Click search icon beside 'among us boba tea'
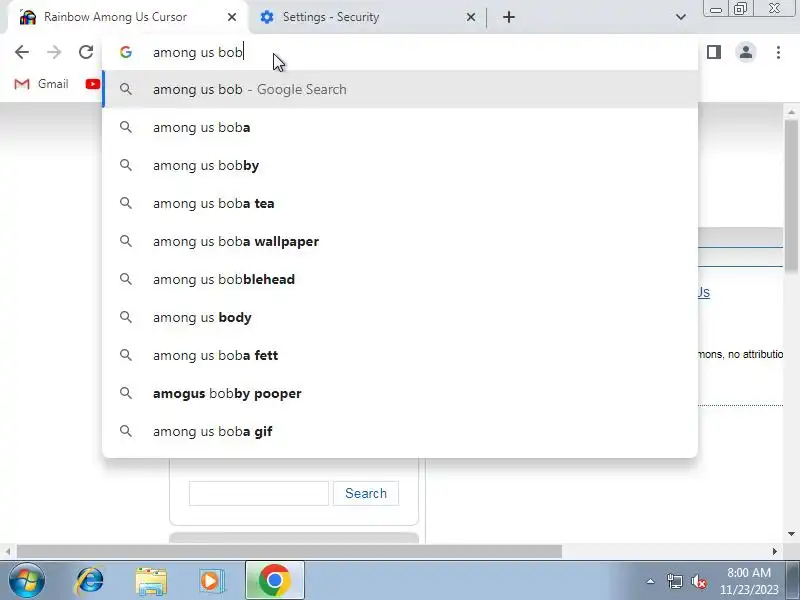This screenshot has width=800, height=600. point(126,203)
